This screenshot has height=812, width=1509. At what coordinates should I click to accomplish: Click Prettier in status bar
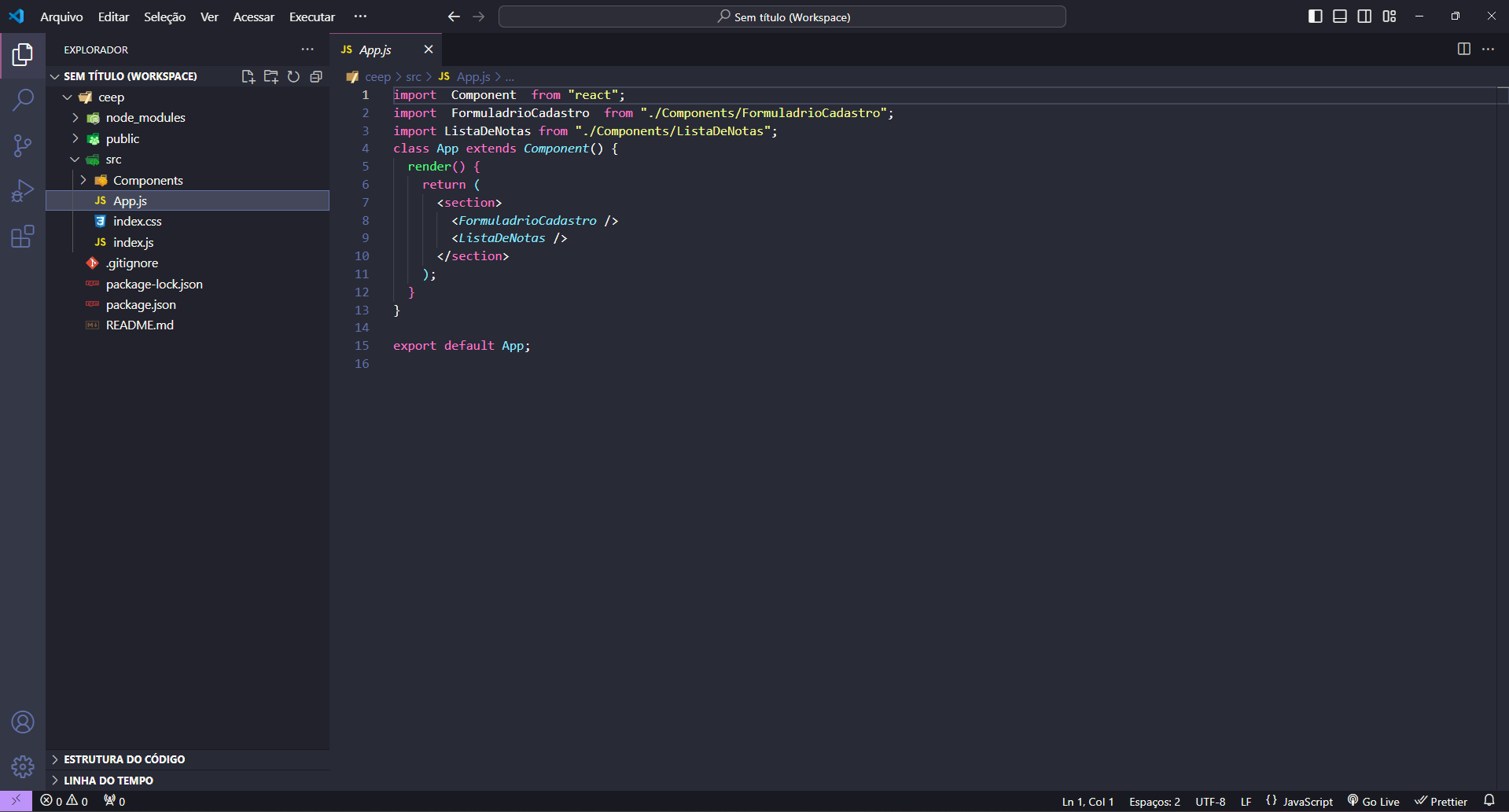(x=1441, y=801)
